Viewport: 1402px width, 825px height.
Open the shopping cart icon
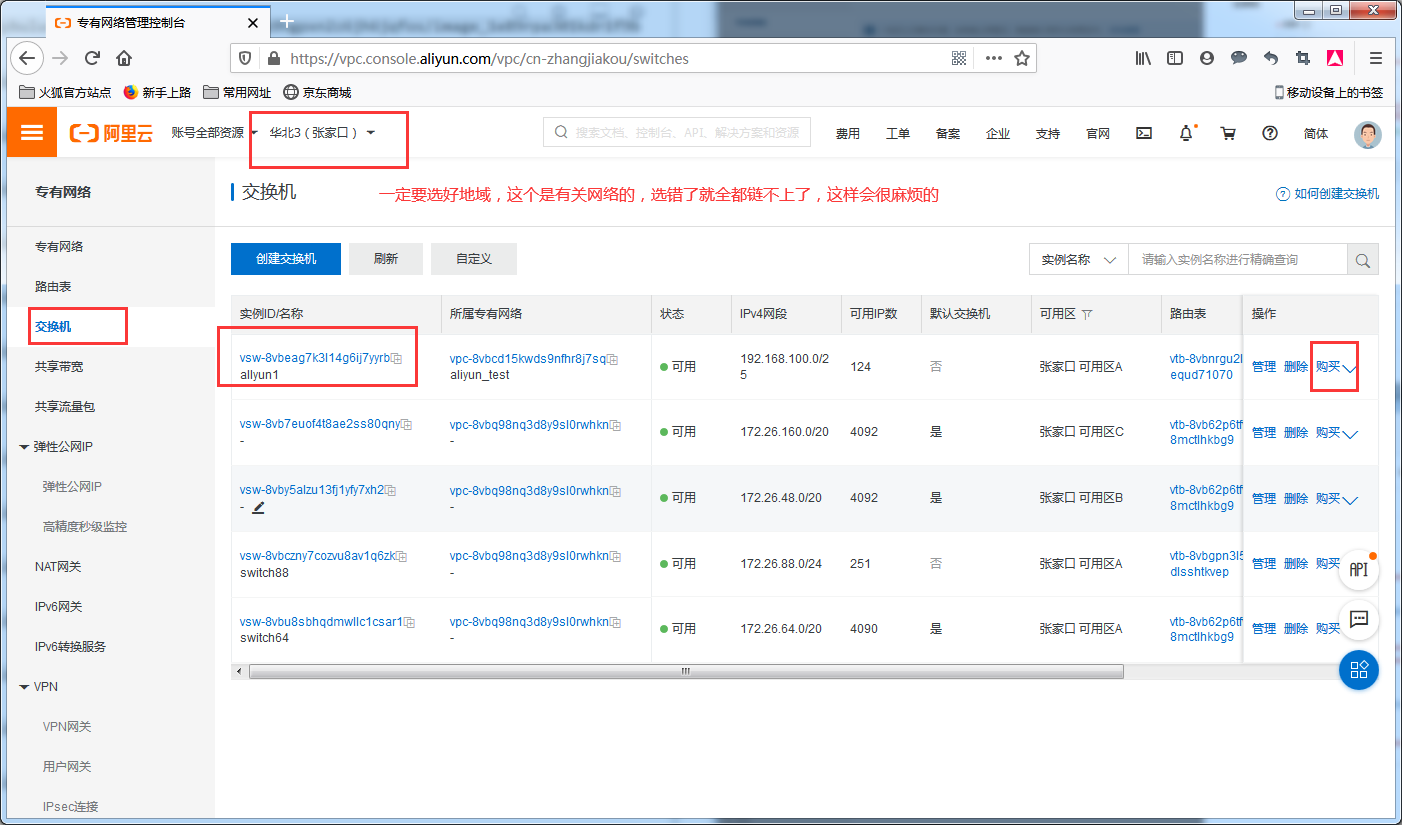[1228, 133]
